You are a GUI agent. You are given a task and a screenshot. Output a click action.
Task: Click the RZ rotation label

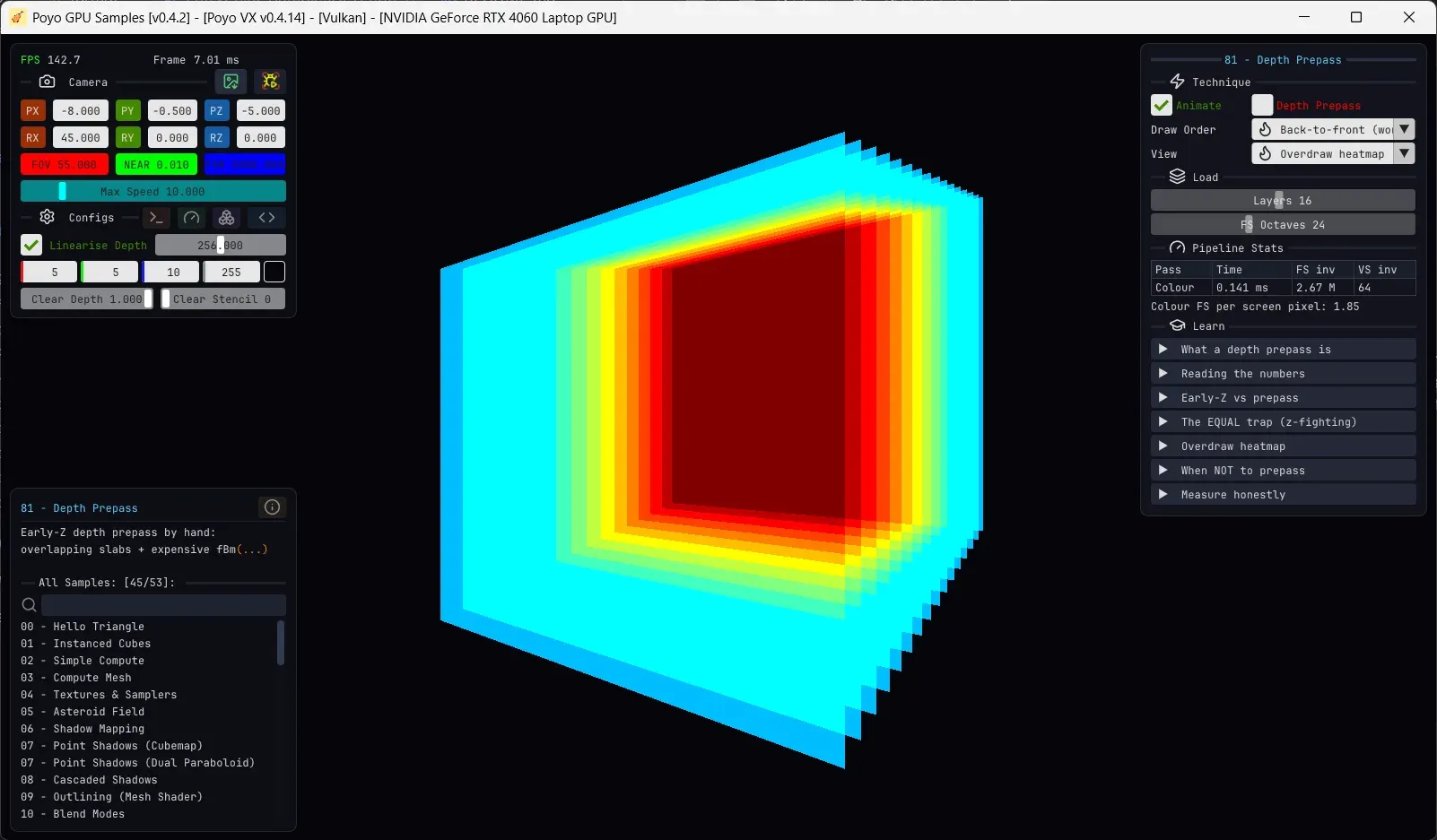point(216,138)
